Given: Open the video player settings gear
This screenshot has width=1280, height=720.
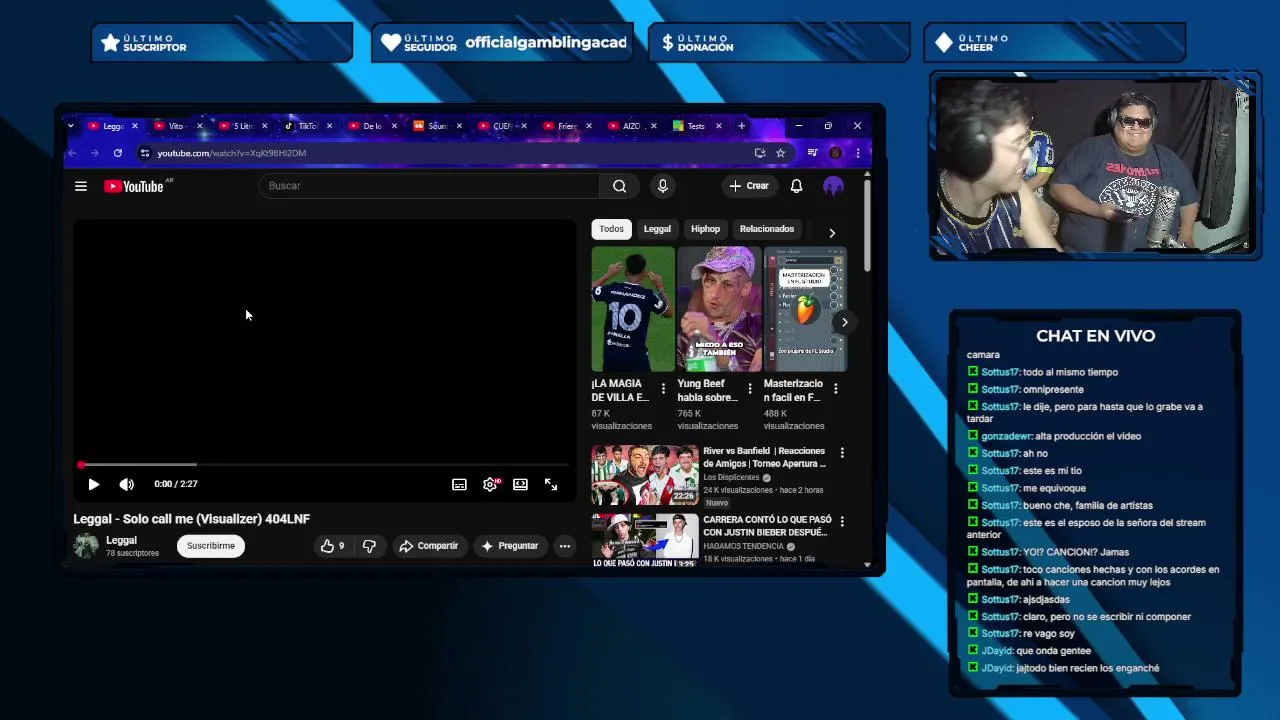Looking at the screenshot, I should pos(490,484).
